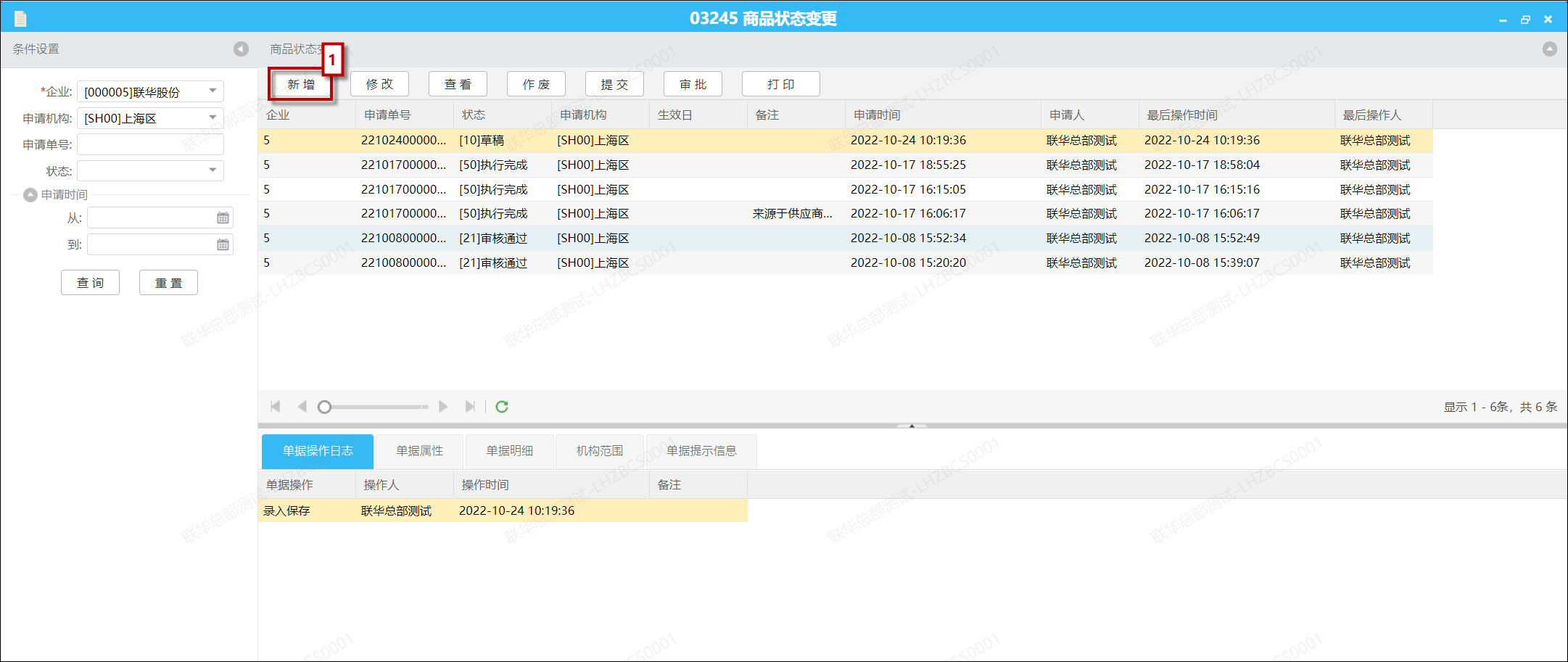Sort by 生效日 column header

coord(698,115)
